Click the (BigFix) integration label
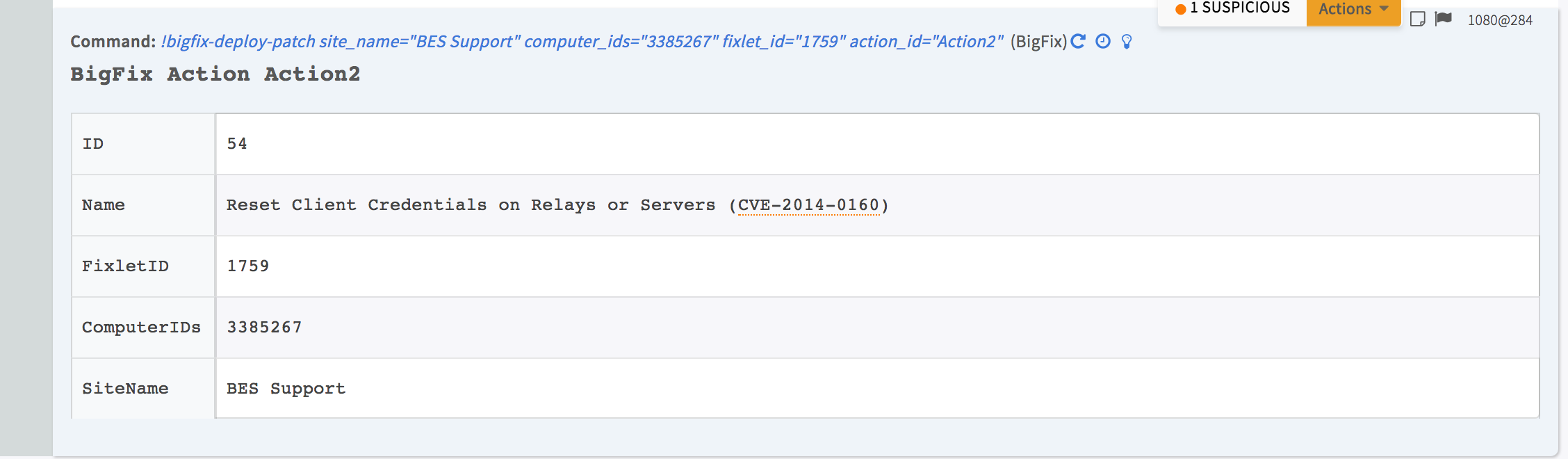 click(x=1038, y=42)
